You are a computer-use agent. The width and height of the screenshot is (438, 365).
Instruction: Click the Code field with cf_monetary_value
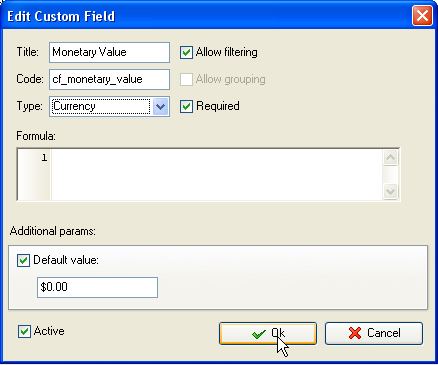pyautogui.click(x=109, y=79)
